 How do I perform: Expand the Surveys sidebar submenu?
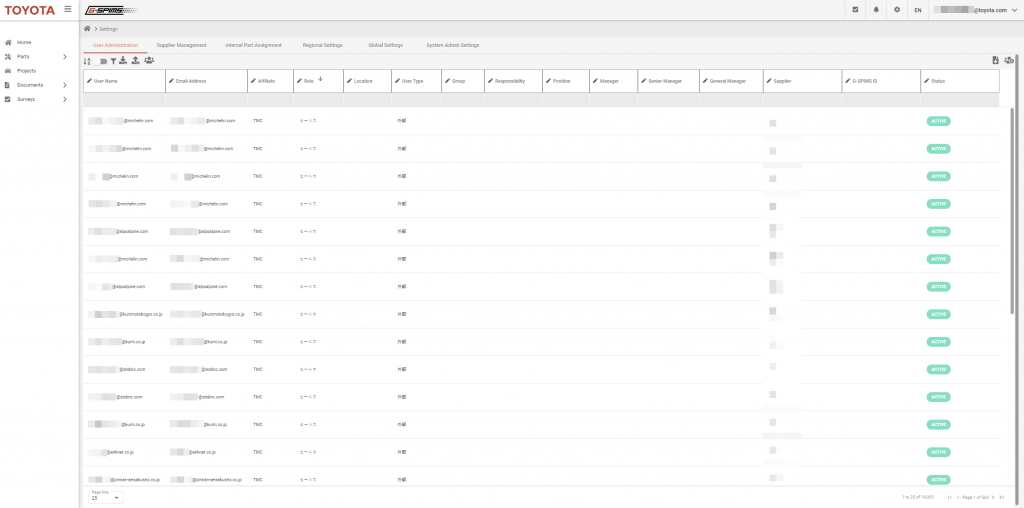65,99
